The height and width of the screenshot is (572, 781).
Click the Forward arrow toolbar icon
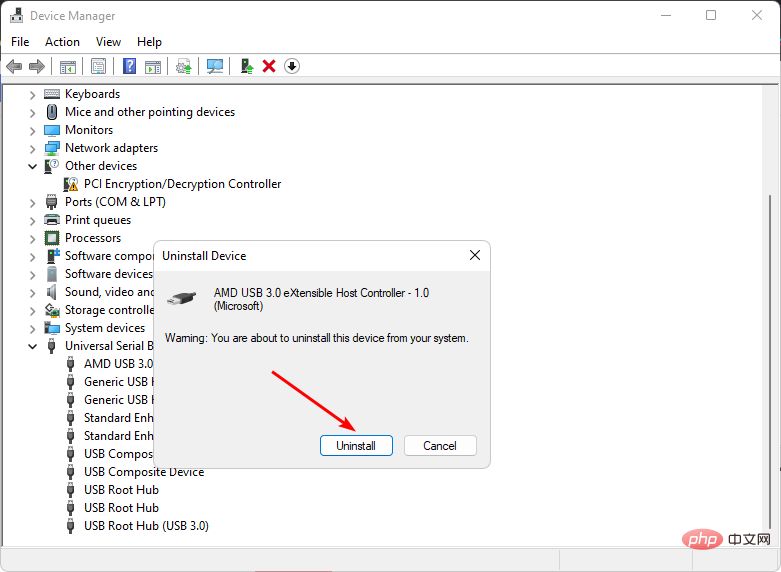37,66
